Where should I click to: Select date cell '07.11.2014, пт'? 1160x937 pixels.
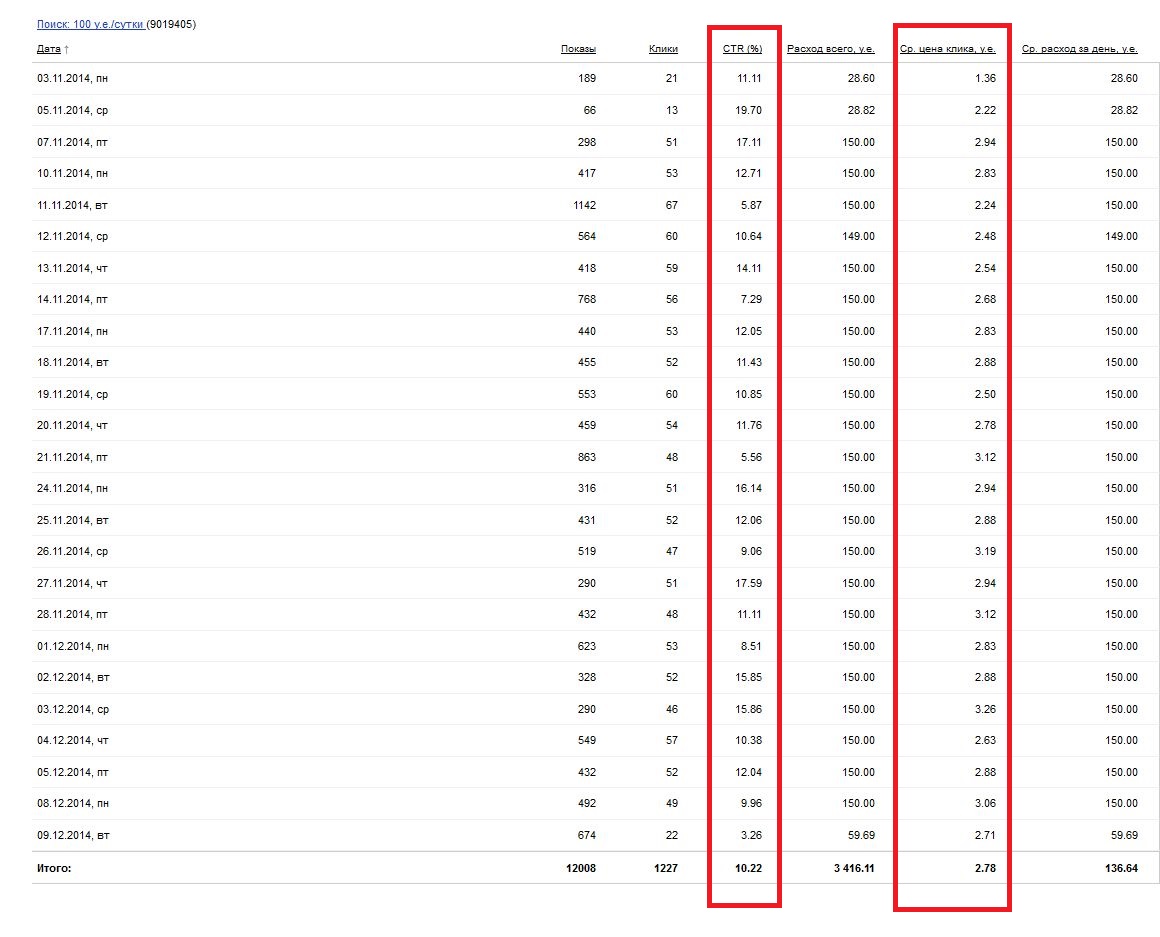[72, 142]
